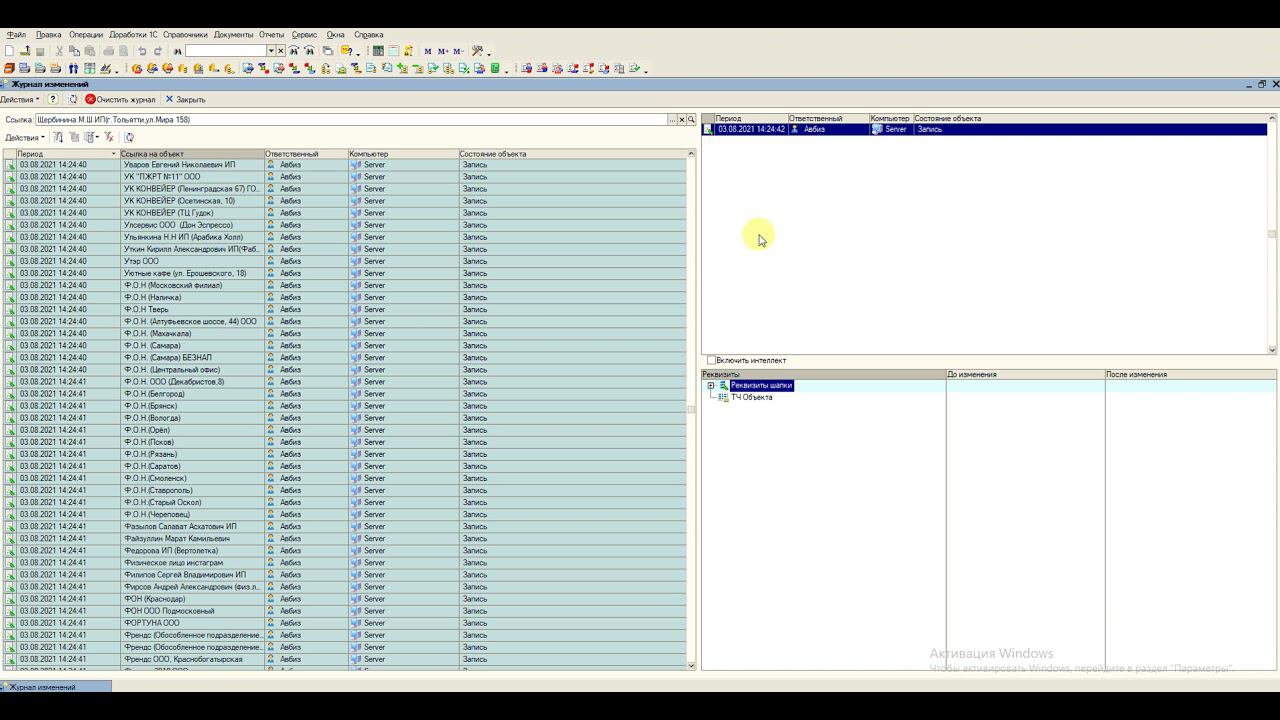This screenshot has height=720, width=1280.
Task: Select the row УК "ПЖРТ №11" ООО
Action: (x=345, y=177)
